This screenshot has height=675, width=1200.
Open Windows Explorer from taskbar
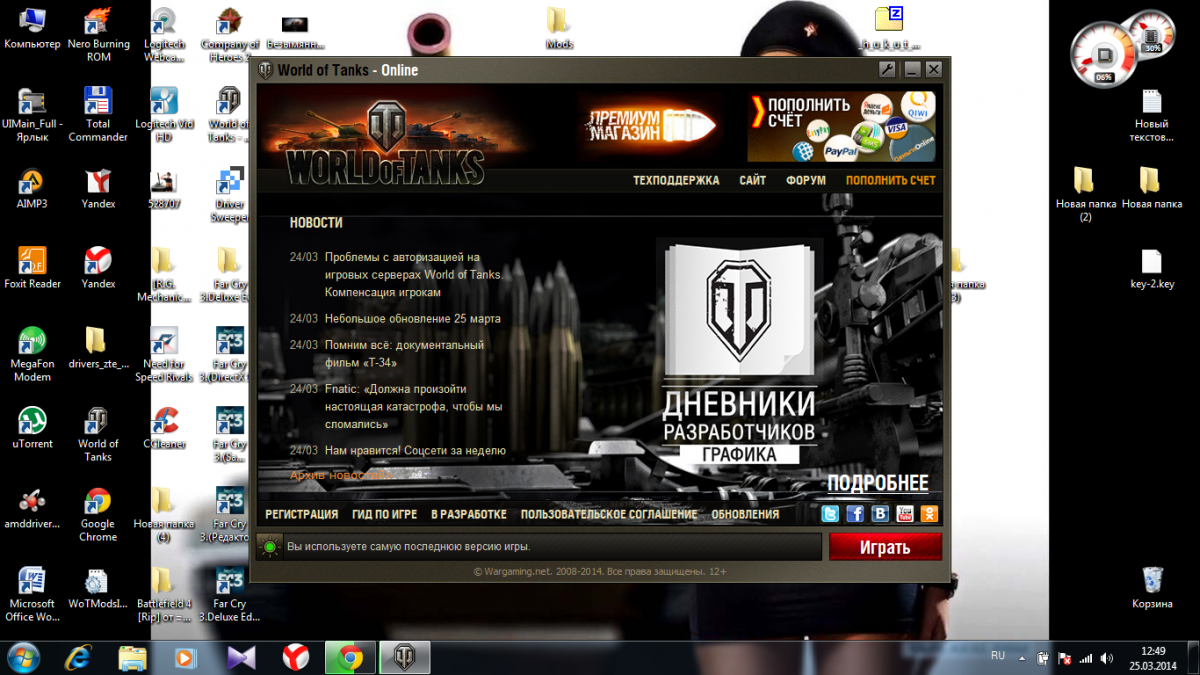(x=133, y=658)
